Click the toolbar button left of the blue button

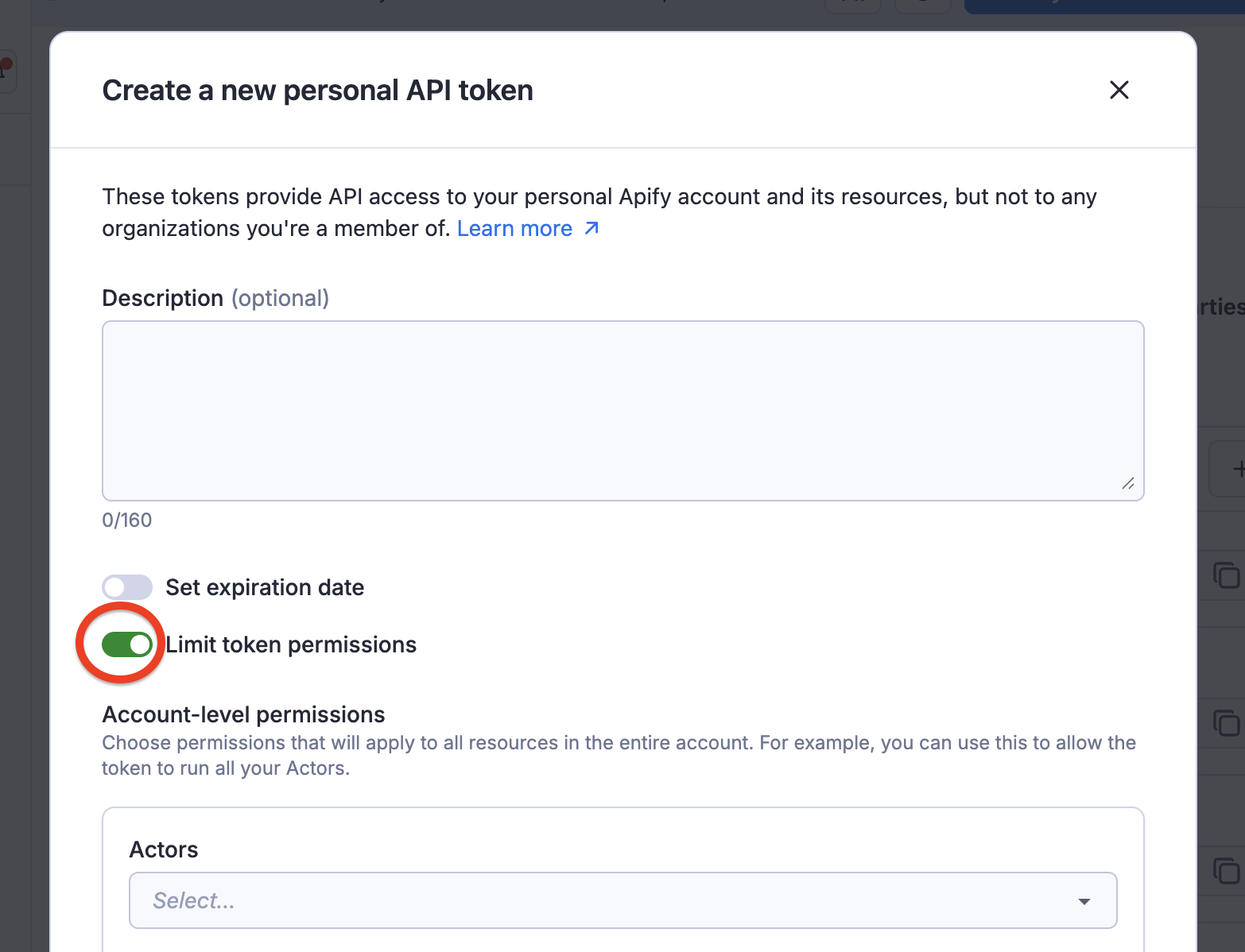[x=923, y=5]
